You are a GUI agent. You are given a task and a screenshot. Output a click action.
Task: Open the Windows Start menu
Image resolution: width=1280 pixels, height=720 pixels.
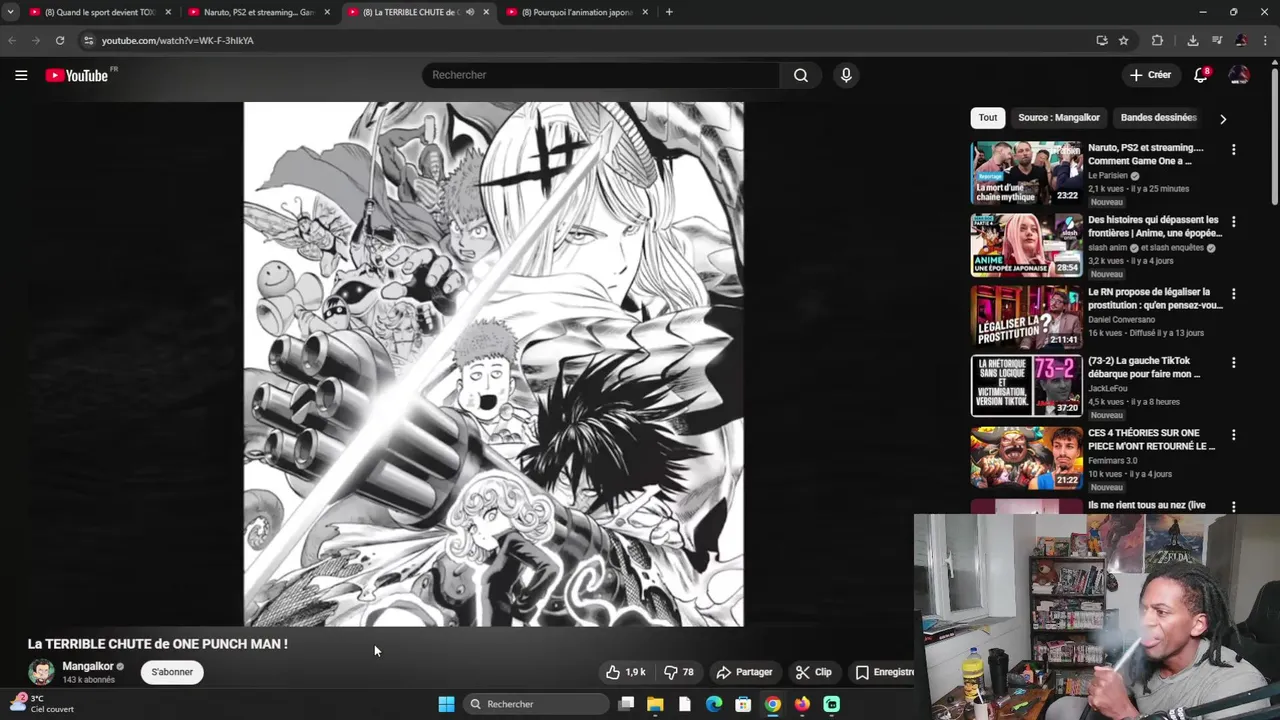446,704
